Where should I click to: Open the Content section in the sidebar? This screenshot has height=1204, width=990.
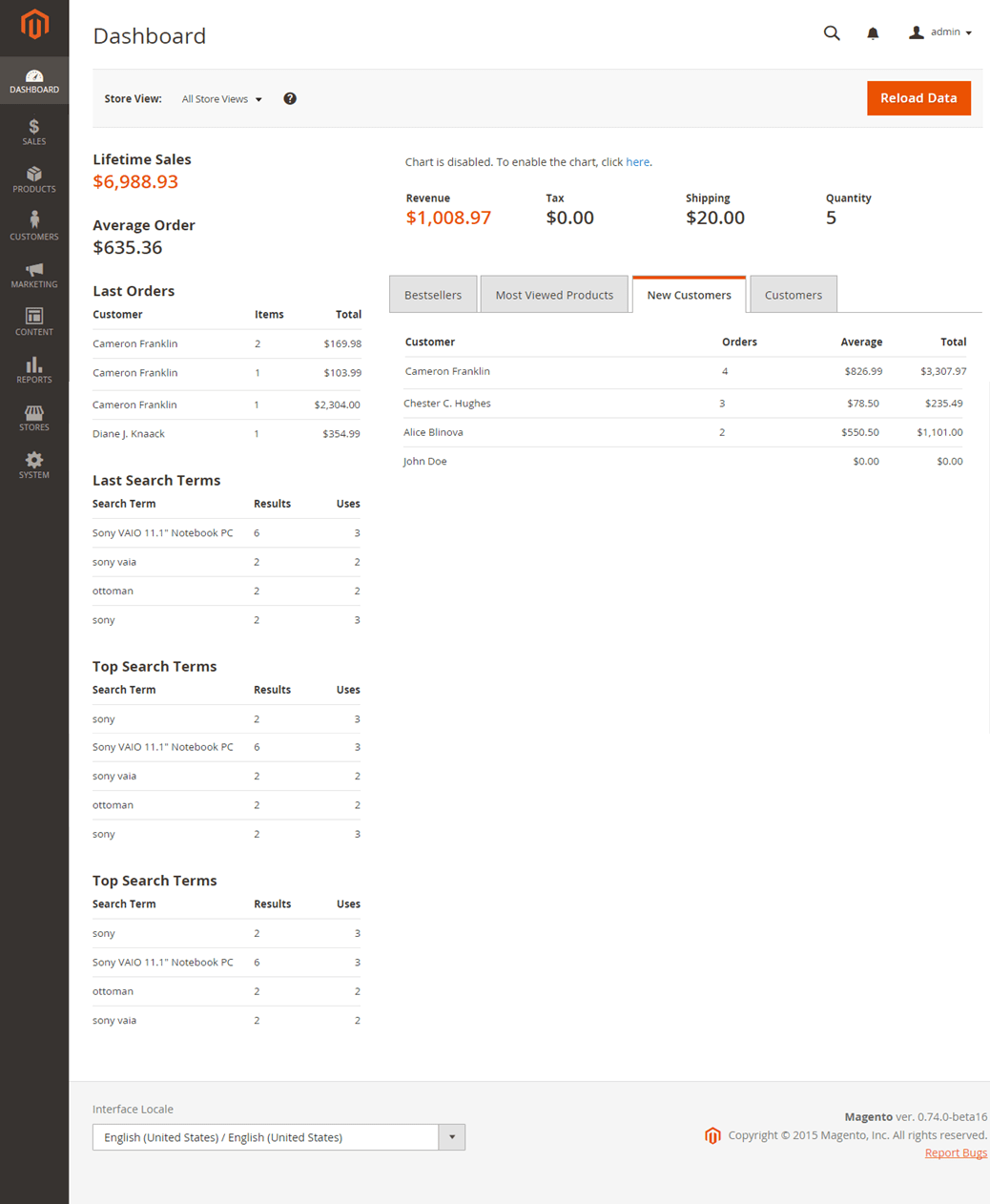pos(33,322)
